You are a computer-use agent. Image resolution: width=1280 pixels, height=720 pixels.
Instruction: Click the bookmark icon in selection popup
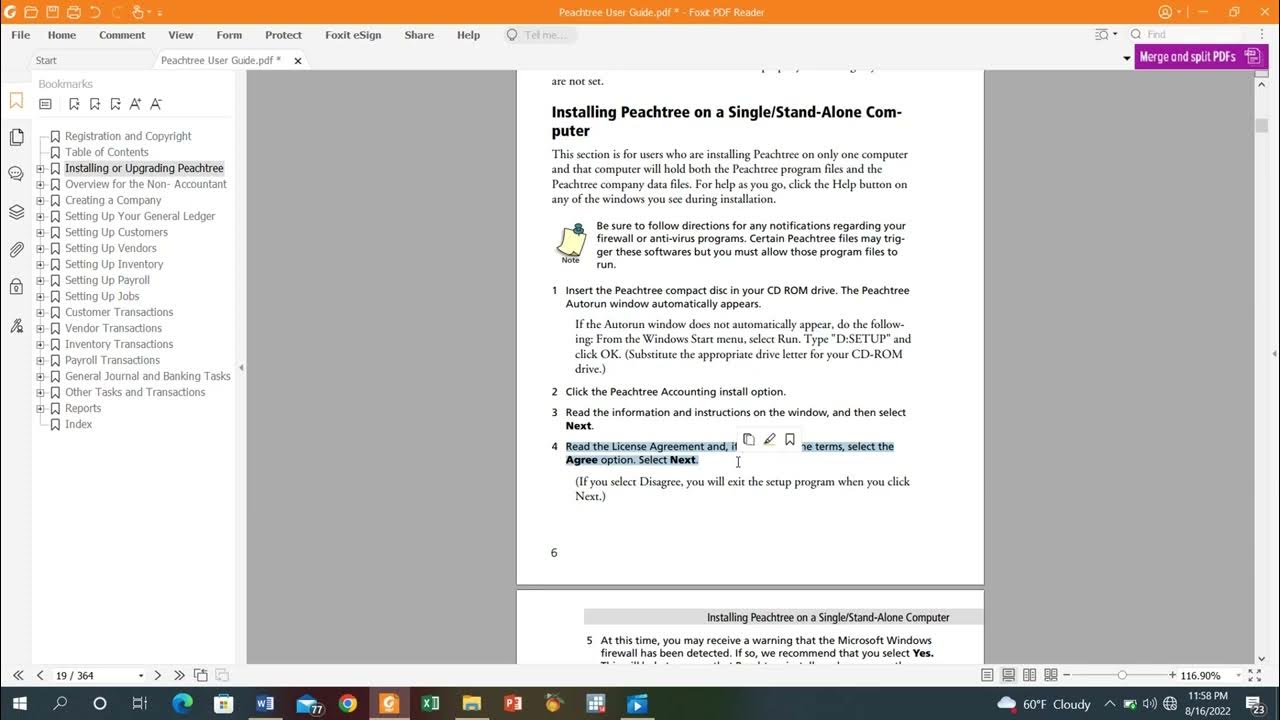coord(790,439)
